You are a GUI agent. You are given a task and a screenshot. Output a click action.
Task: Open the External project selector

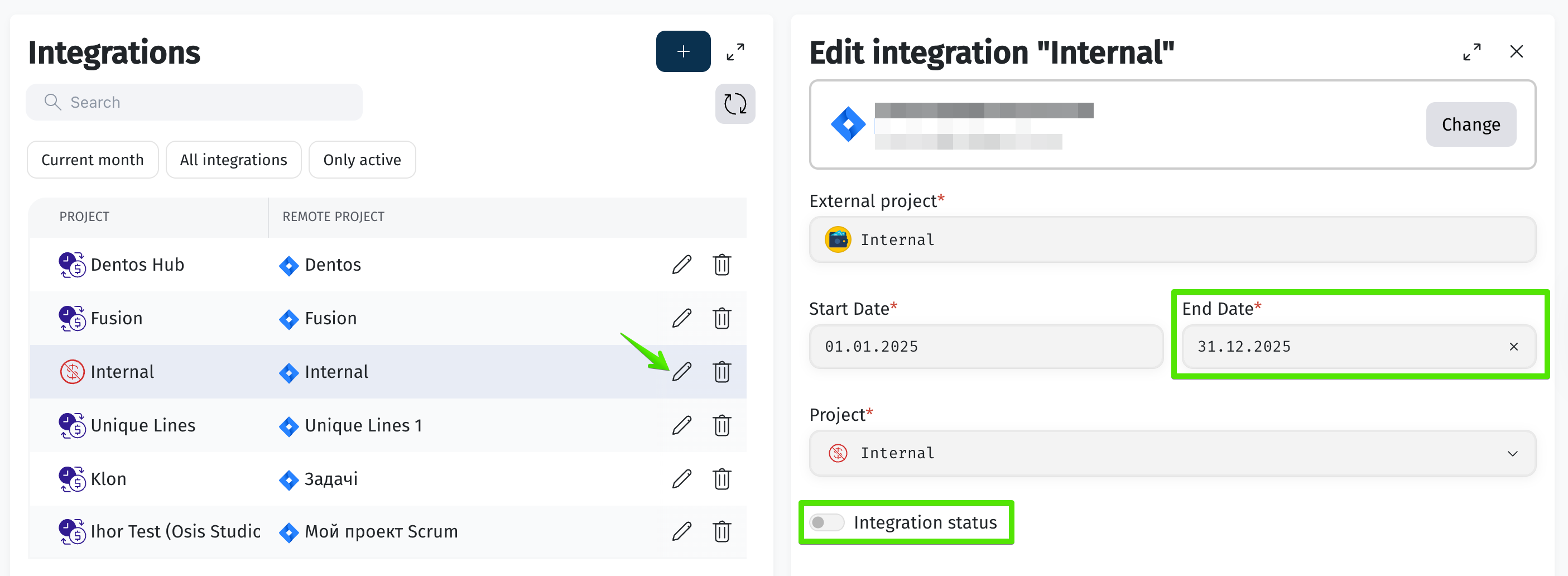click(1172, 240)
